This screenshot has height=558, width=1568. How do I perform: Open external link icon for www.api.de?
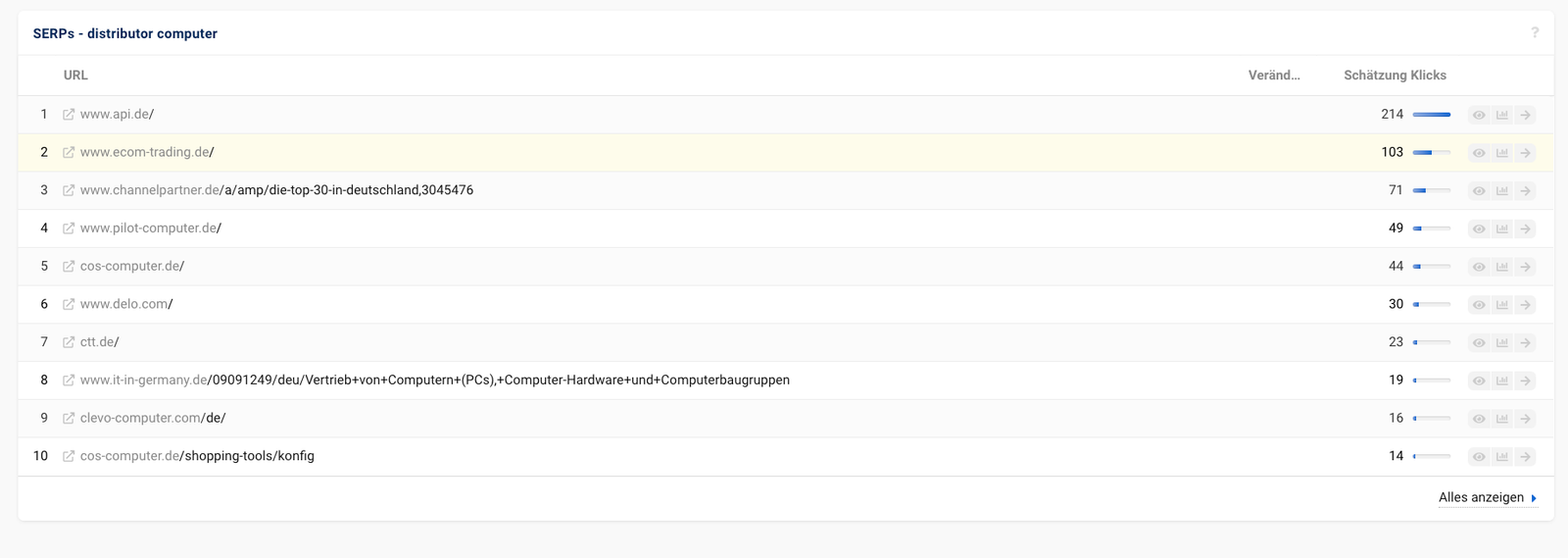coord(69,115)
